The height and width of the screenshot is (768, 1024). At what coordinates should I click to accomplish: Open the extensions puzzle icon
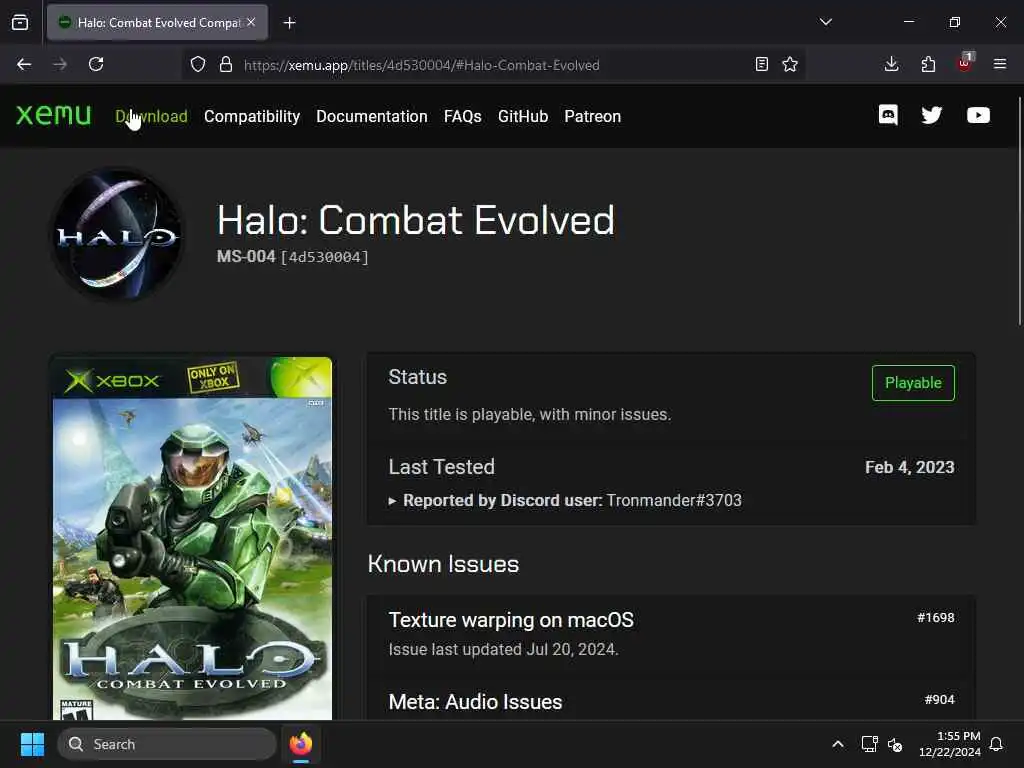[928, 64]
